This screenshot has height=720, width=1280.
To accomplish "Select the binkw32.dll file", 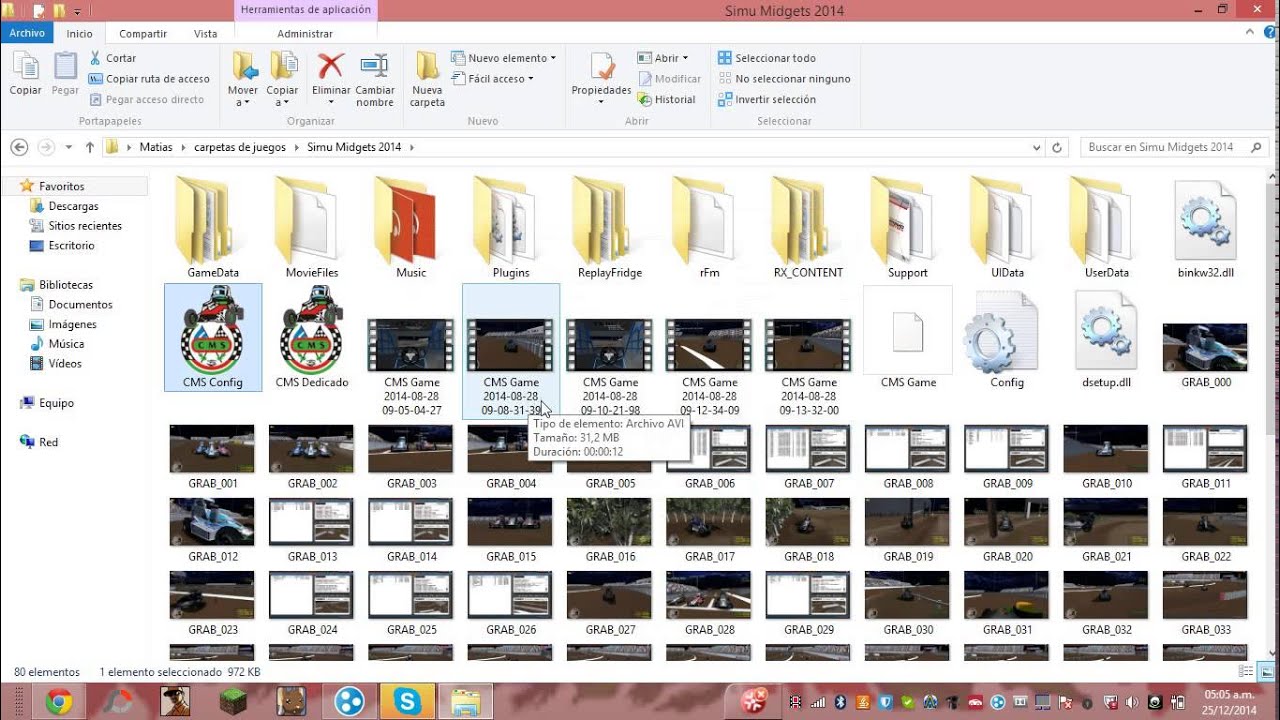I will coord(1206,227).
